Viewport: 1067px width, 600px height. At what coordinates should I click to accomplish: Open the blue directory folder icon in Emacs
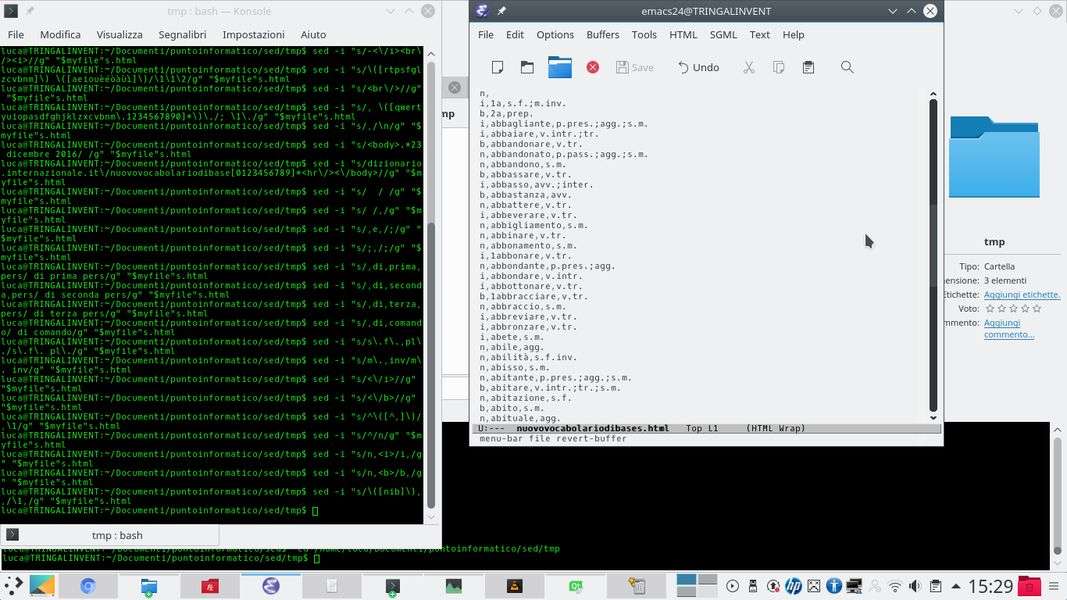pyautogui.click(x=560, y=67)
